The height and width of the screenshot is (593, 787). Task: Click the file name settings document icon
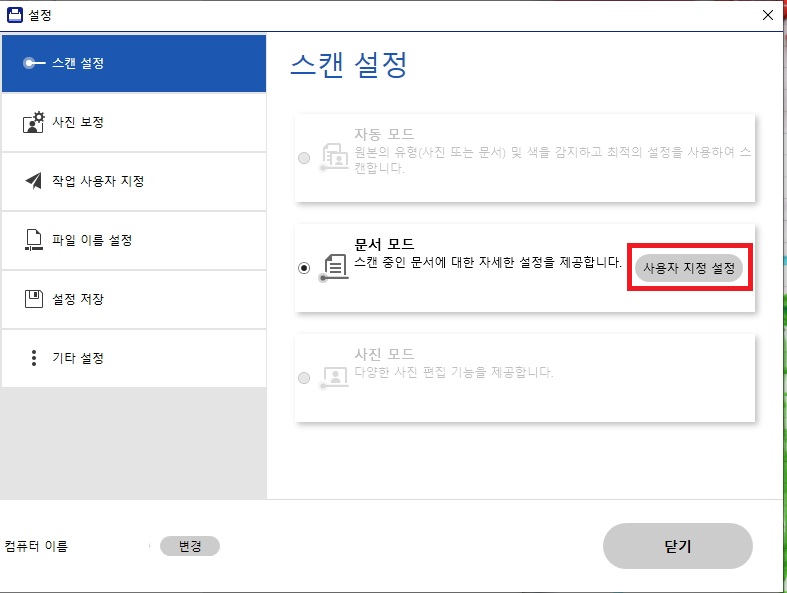click(x=34, y=240)
